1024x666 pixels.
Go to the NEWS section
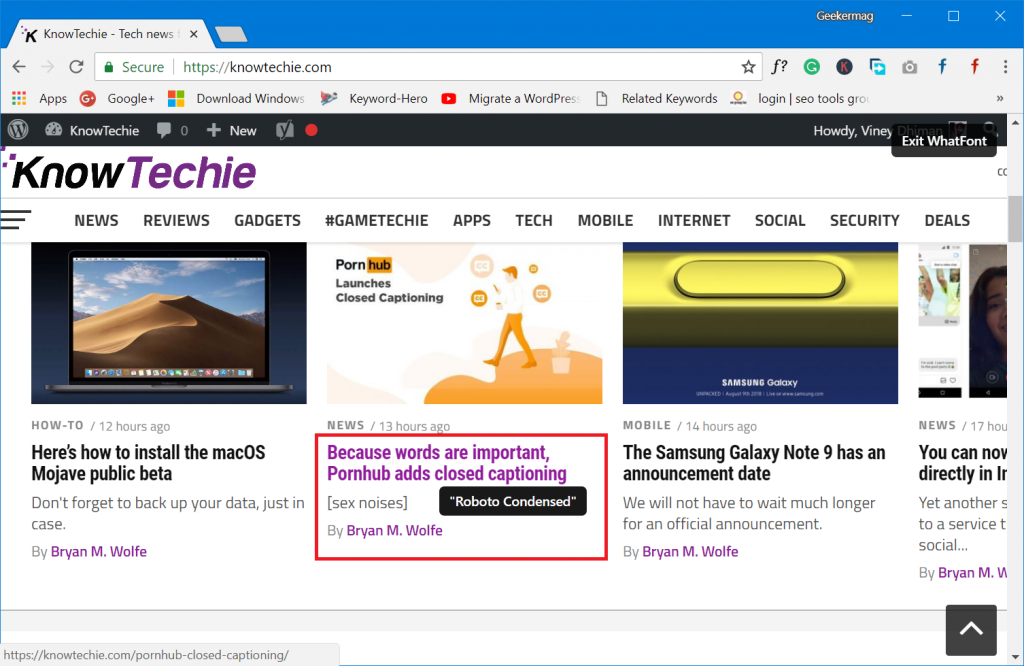[97, 221]
